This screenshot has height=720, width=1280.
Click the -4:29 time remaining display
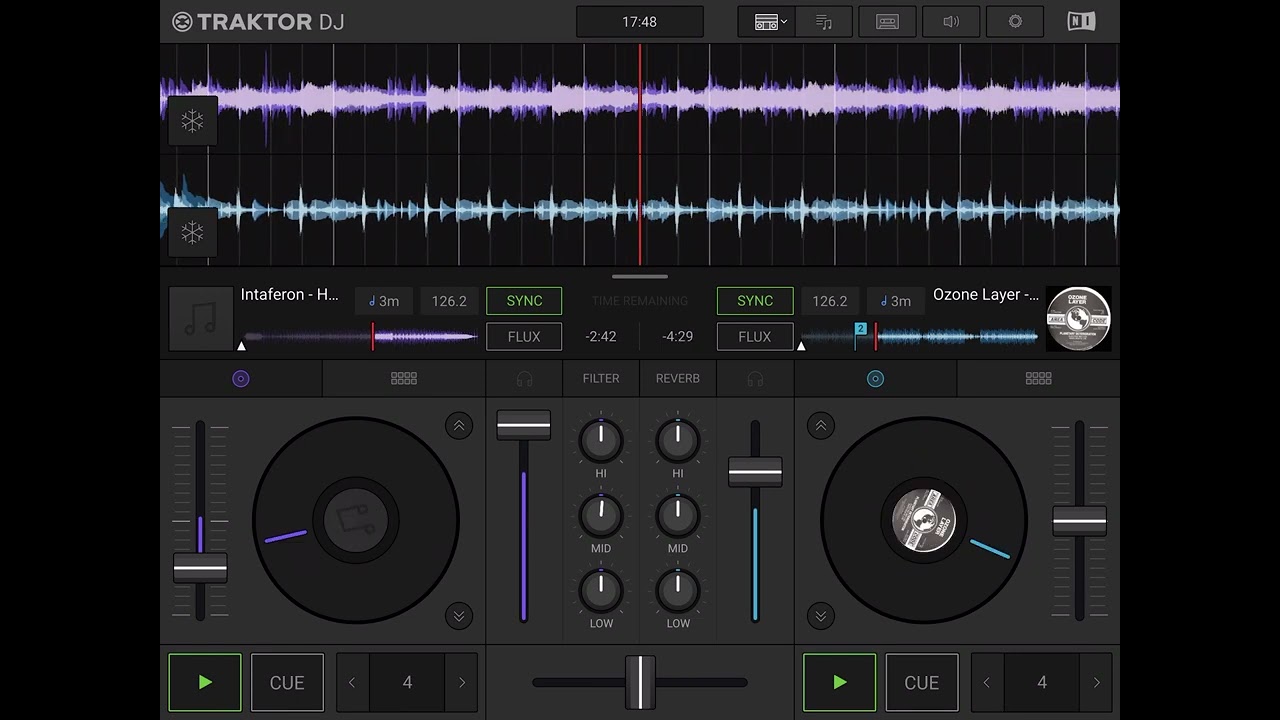click(x=677, y=337)
